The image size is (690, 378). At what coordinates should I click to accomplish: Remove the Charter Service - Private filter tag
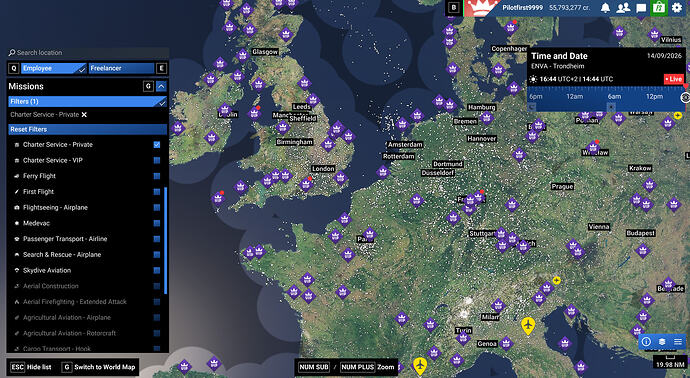tap(84, 114)
